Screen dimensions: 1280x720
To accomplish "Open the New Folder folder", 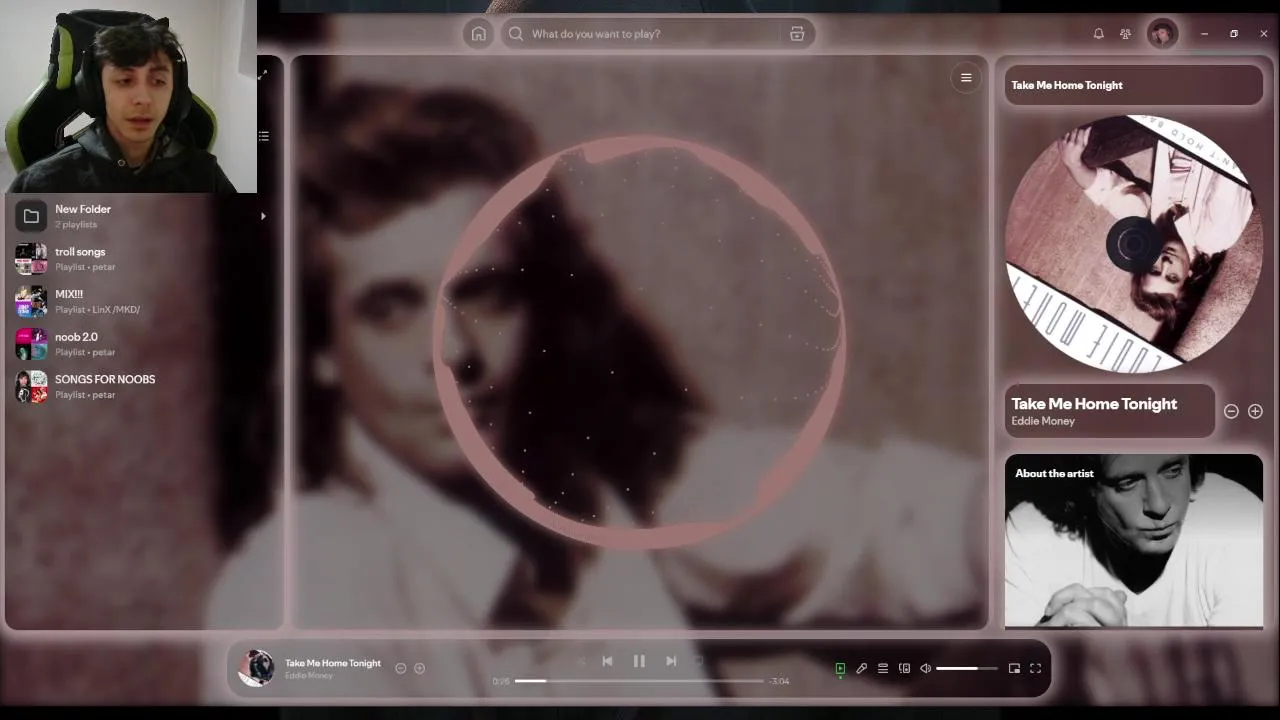I will [142, 216].
